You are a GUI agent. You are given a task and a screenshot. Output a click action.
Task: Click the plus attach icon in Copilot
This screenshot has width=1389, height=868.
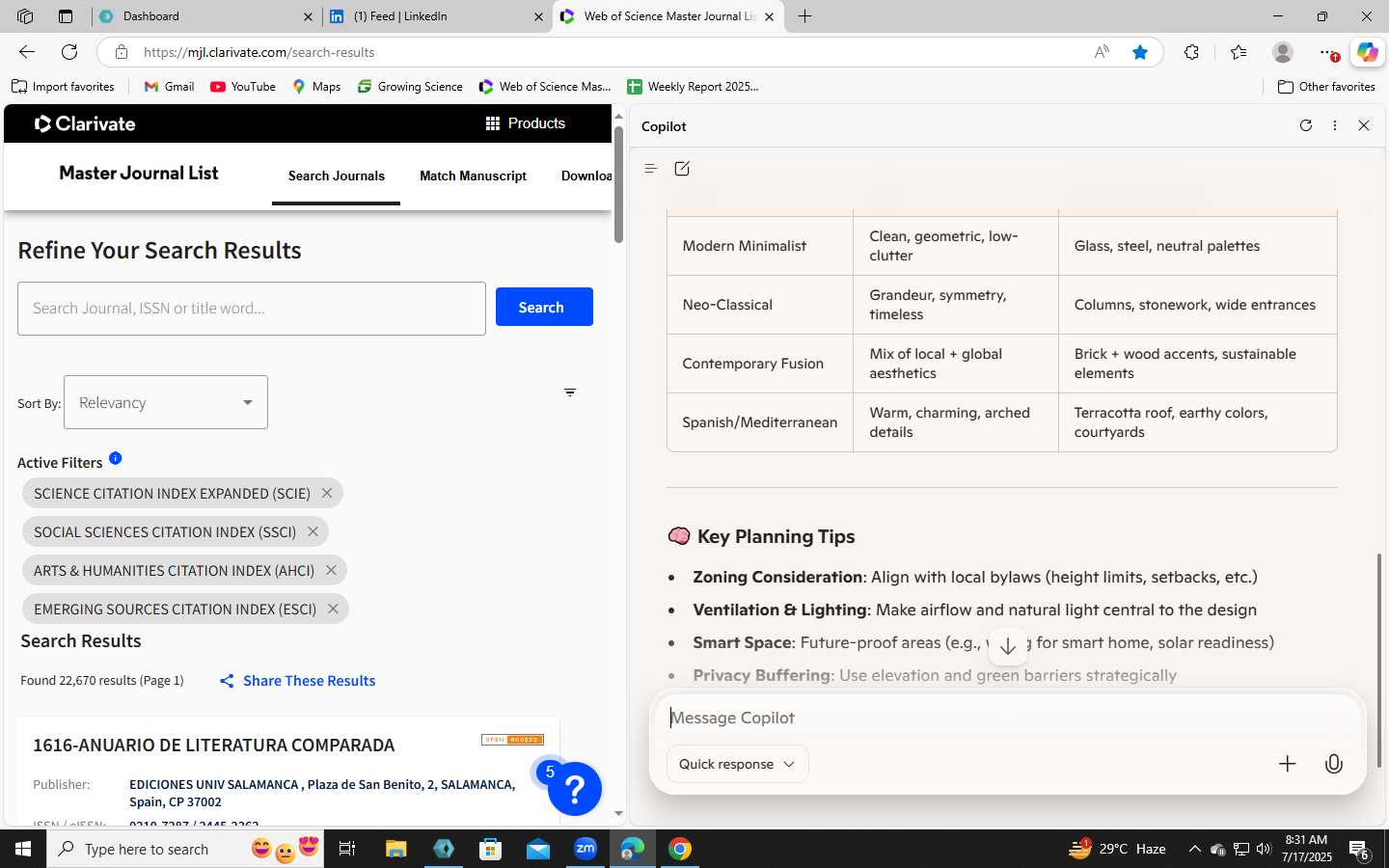coord(1288,764)
